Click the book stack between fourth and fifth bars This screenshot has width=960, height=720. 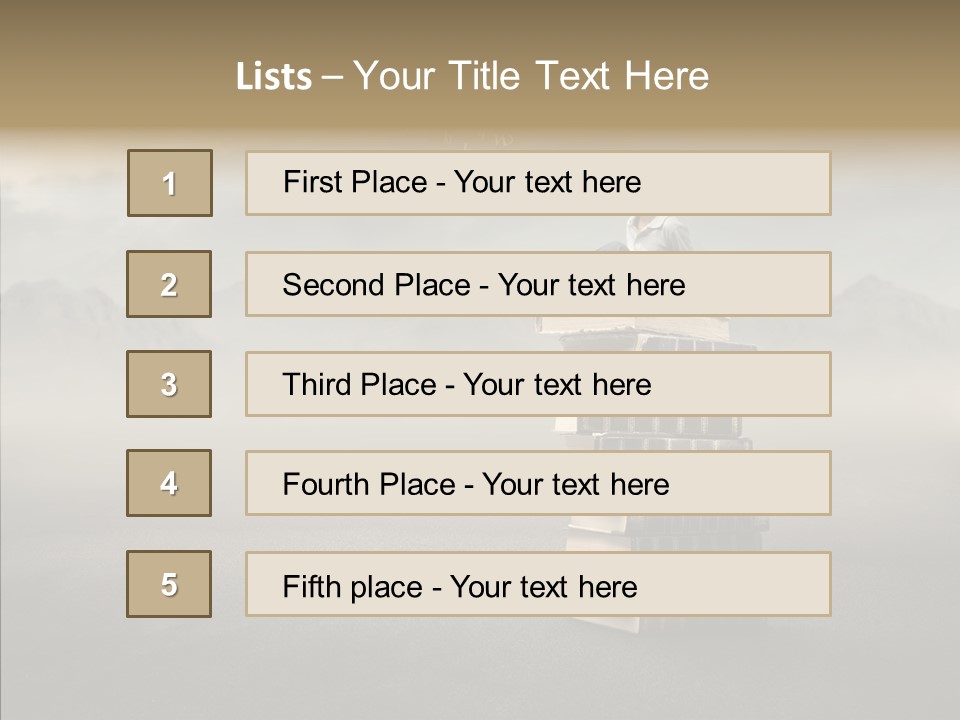(666, 533)
